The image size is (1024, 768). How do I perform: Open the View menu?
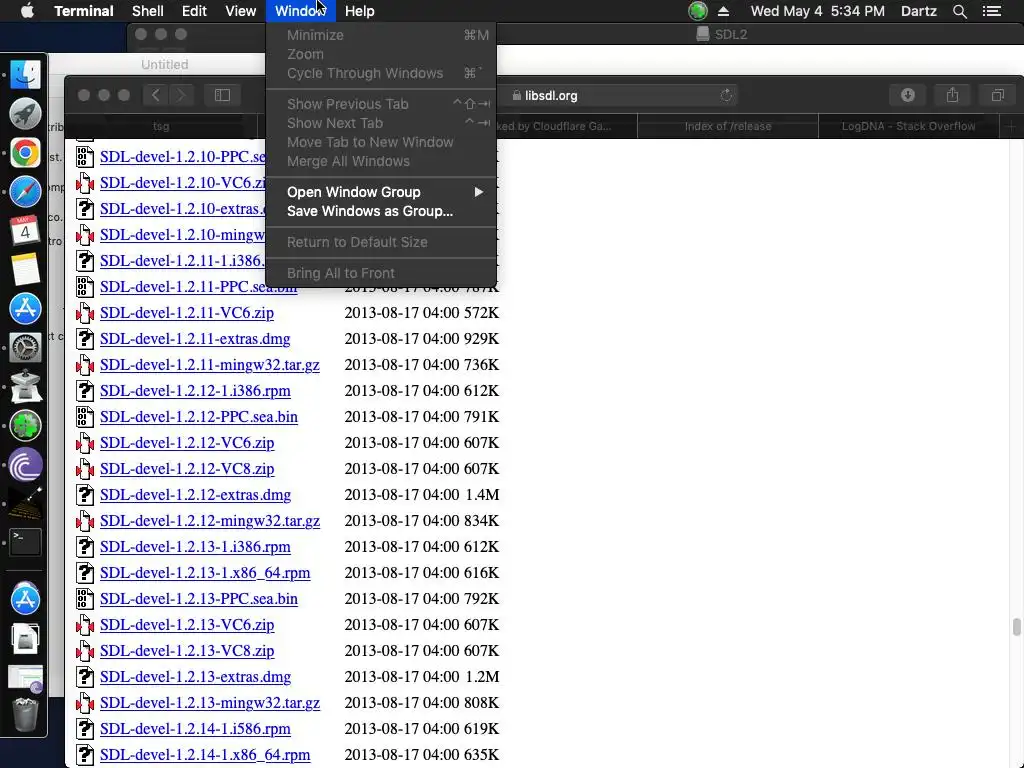click(x=240, y=11)
